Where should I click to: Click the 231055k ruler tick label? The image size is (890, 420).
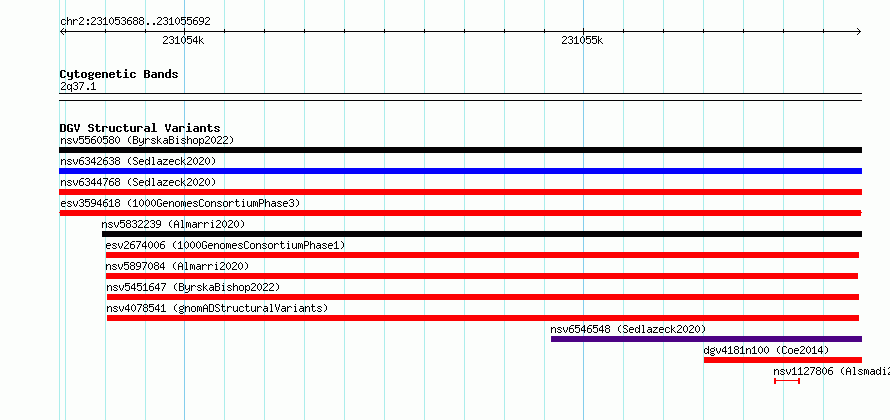point(582,40)
